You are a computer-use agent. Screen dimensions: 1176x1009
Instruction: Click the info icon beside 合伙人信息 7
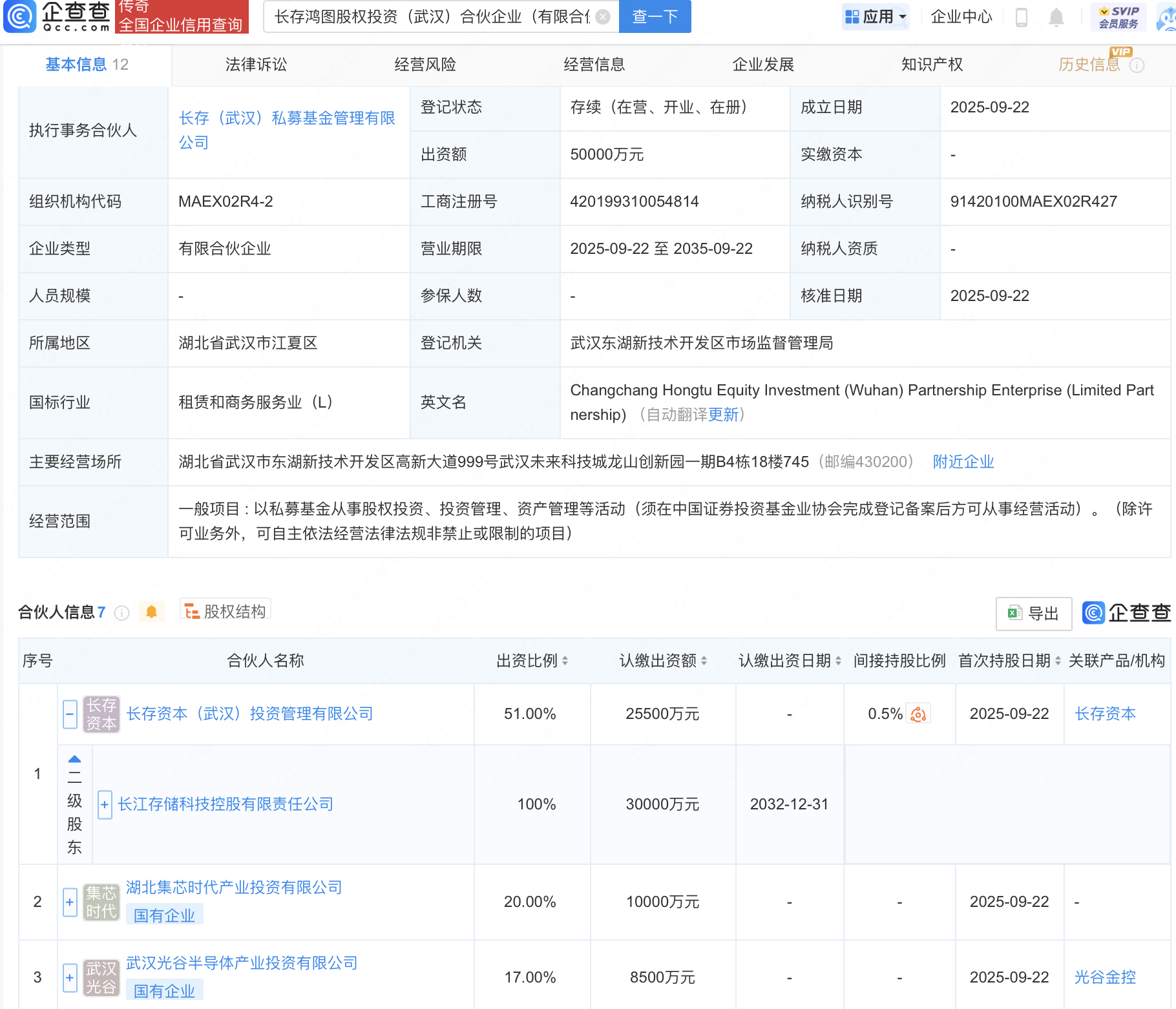click(x=121, y=612)
